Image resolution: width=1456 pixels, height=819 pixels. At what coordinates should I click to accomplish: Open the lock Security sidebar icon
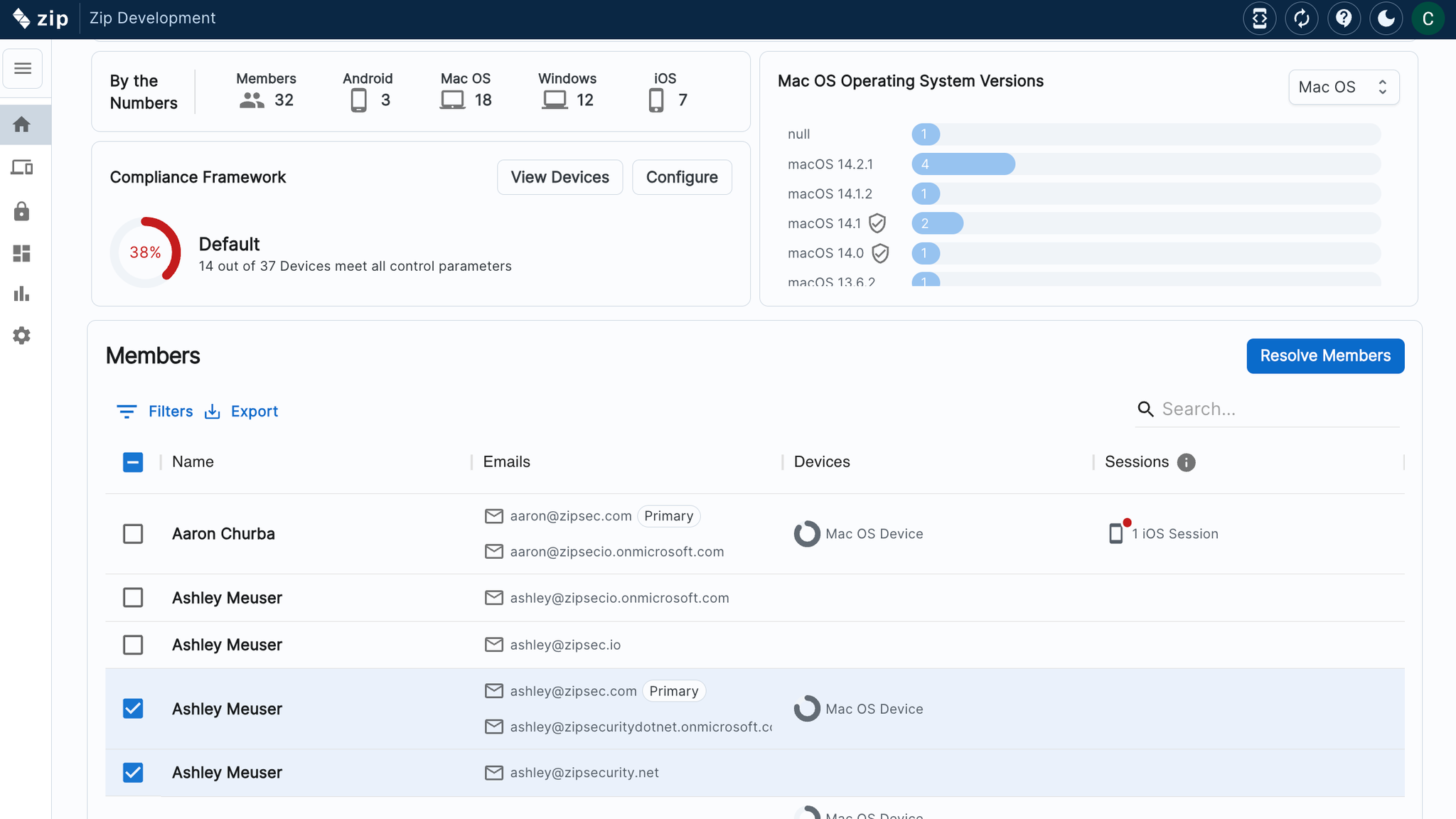coord(22,211)
